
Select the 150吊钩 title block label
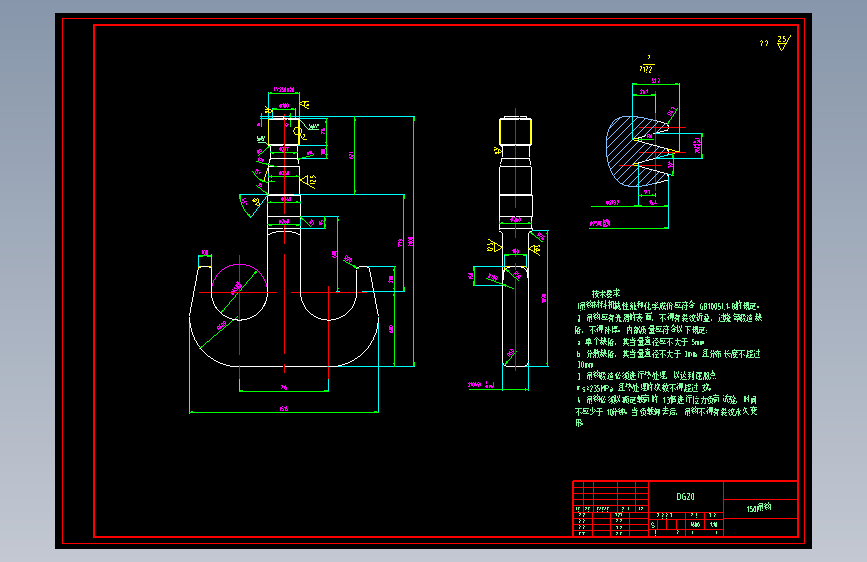(759, 508)
